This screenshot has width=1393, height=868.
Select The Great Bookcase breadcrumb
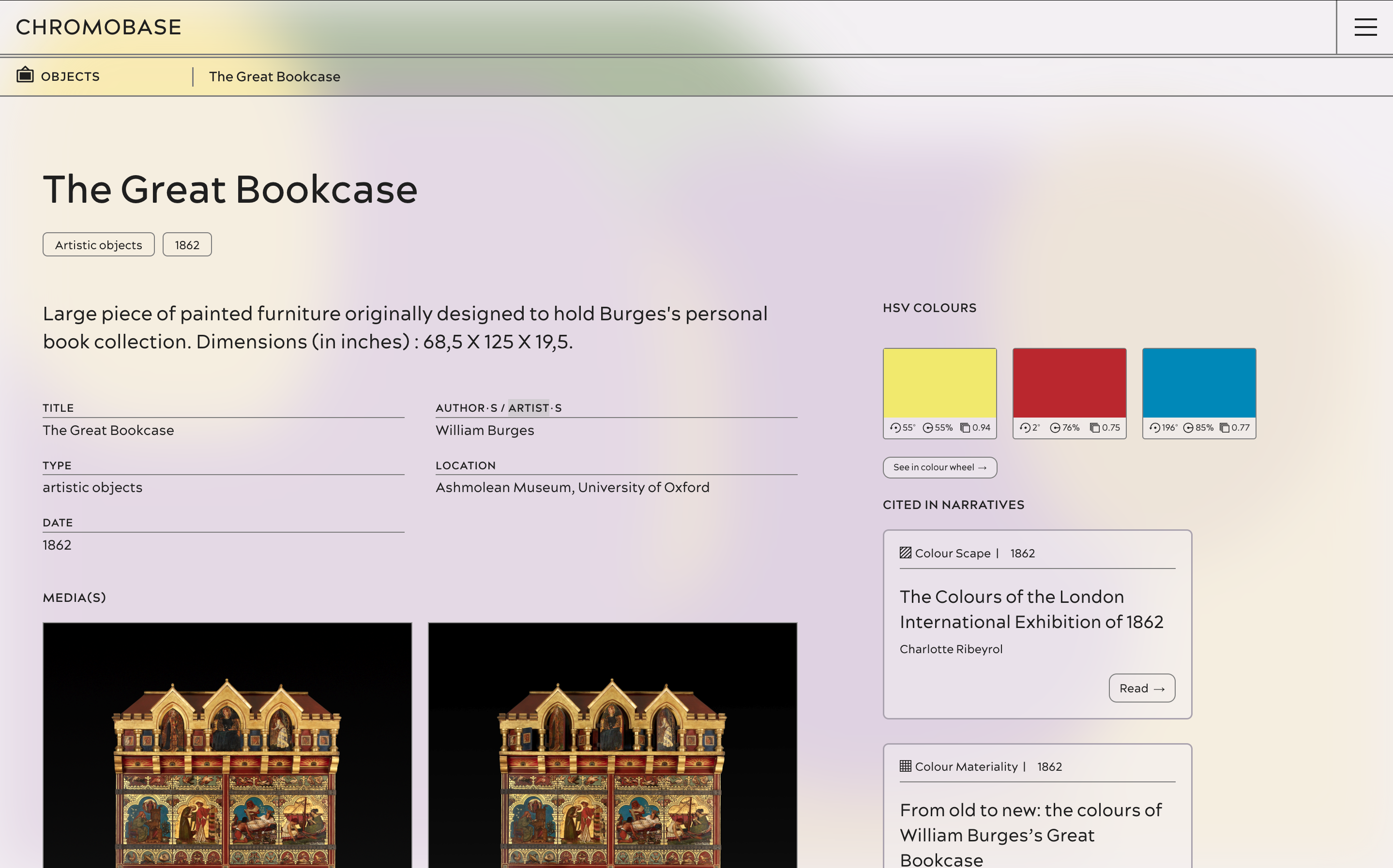click(x=274, y=76)
